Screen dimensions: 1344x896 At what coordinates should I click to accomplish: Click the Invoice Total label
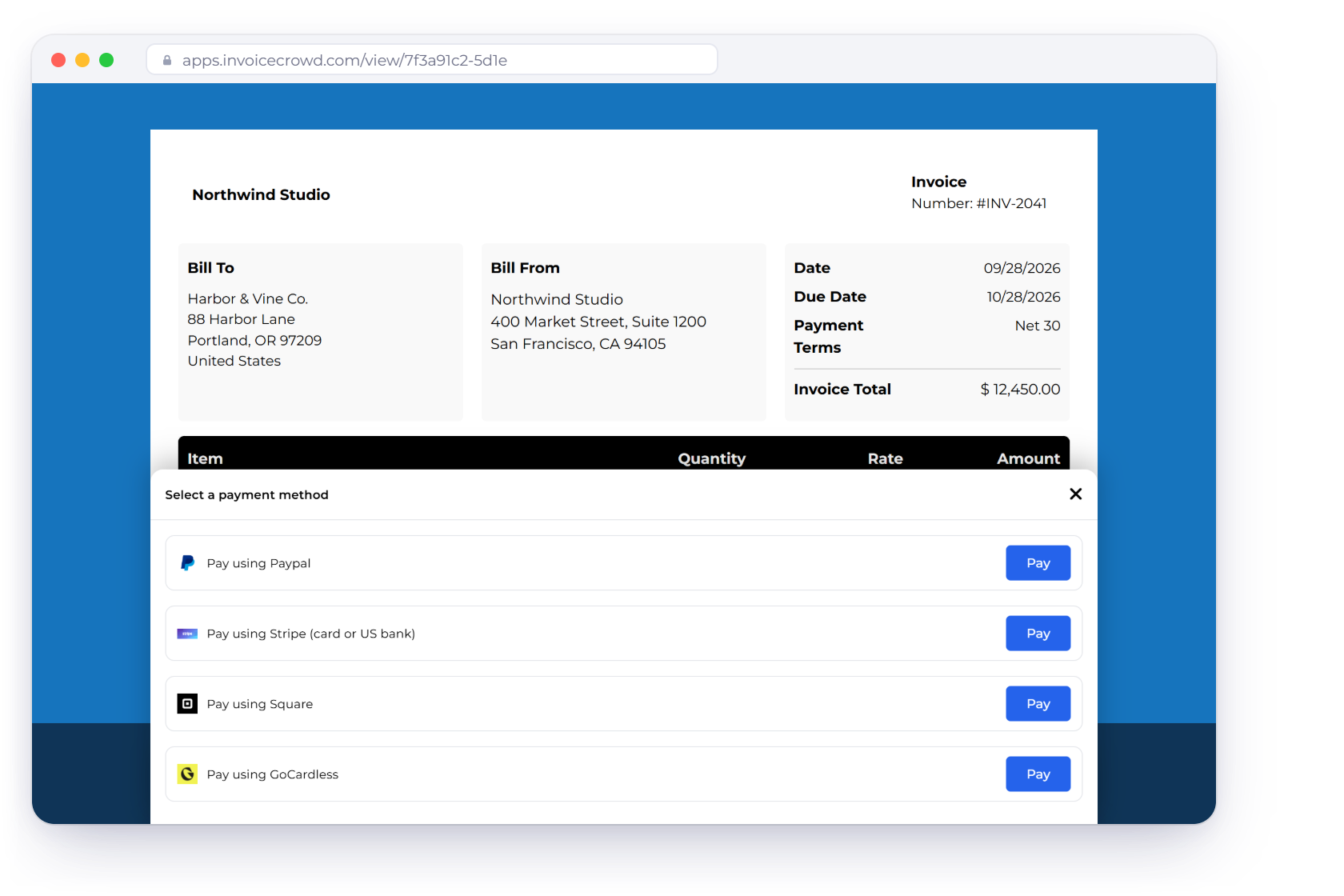click(x=842, y=390)
